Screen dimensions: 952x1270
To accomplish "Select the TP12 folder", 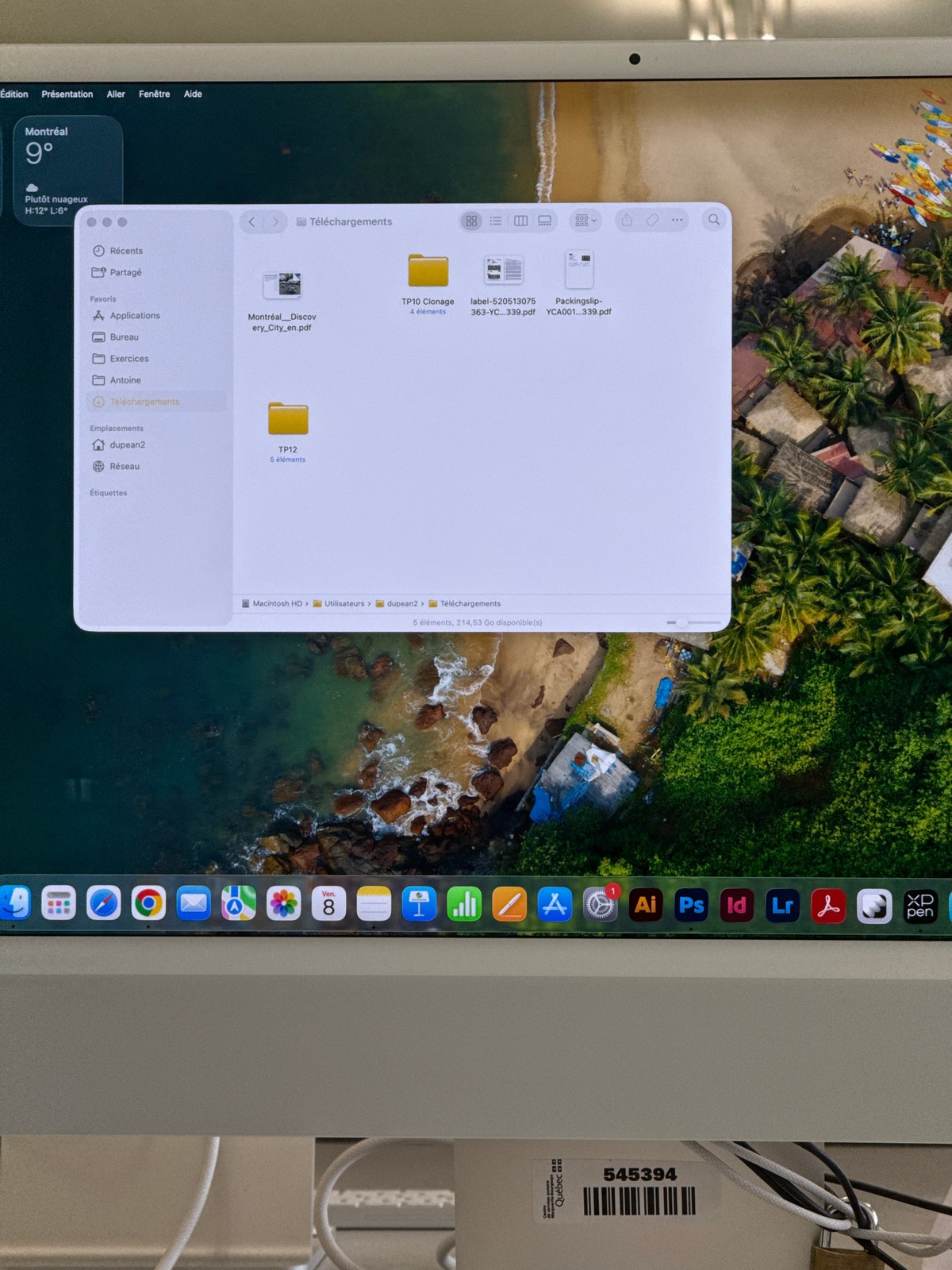I will (288, 431).
